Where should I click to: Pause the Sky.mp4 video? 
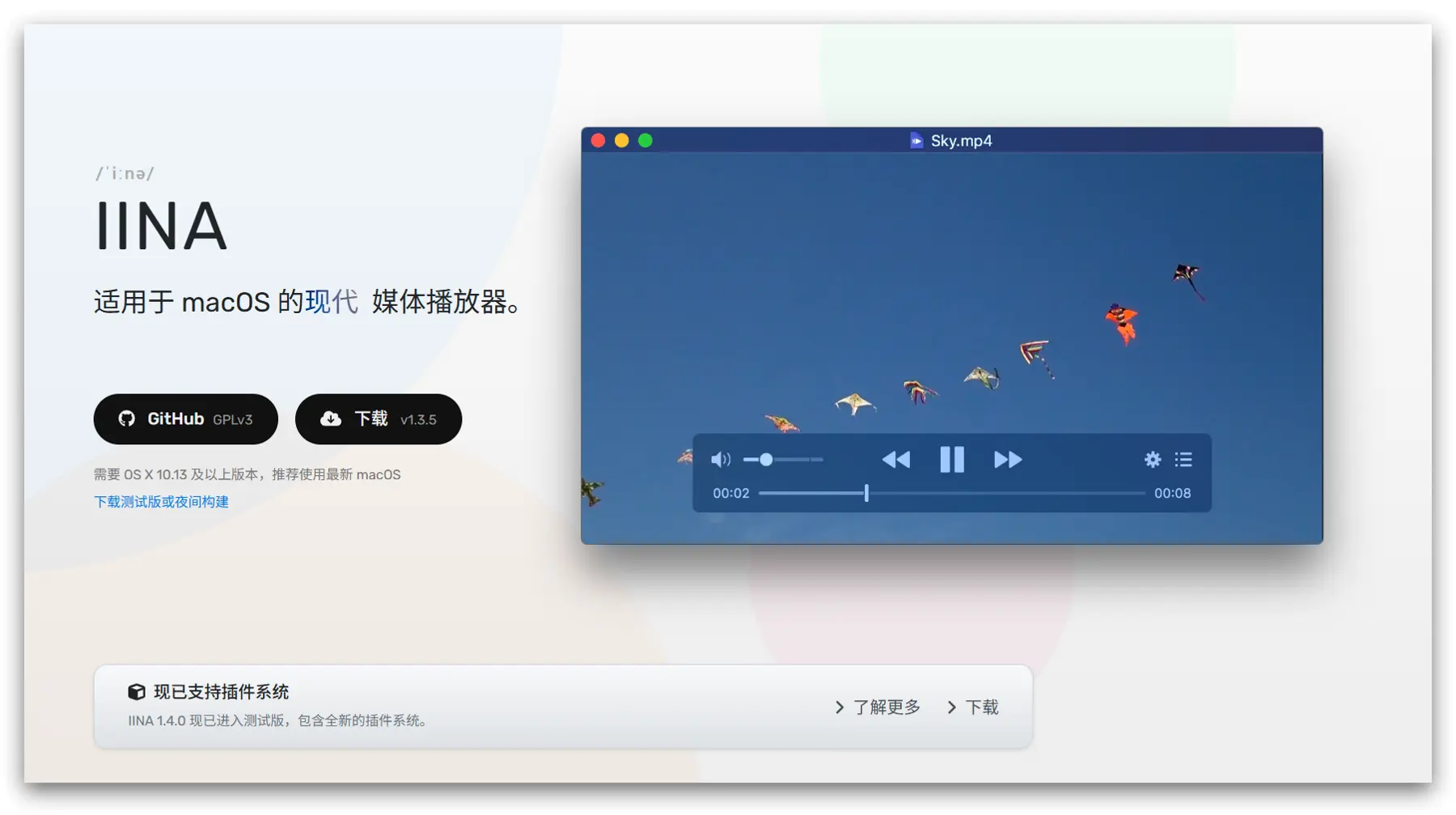[x=952, y=460]
